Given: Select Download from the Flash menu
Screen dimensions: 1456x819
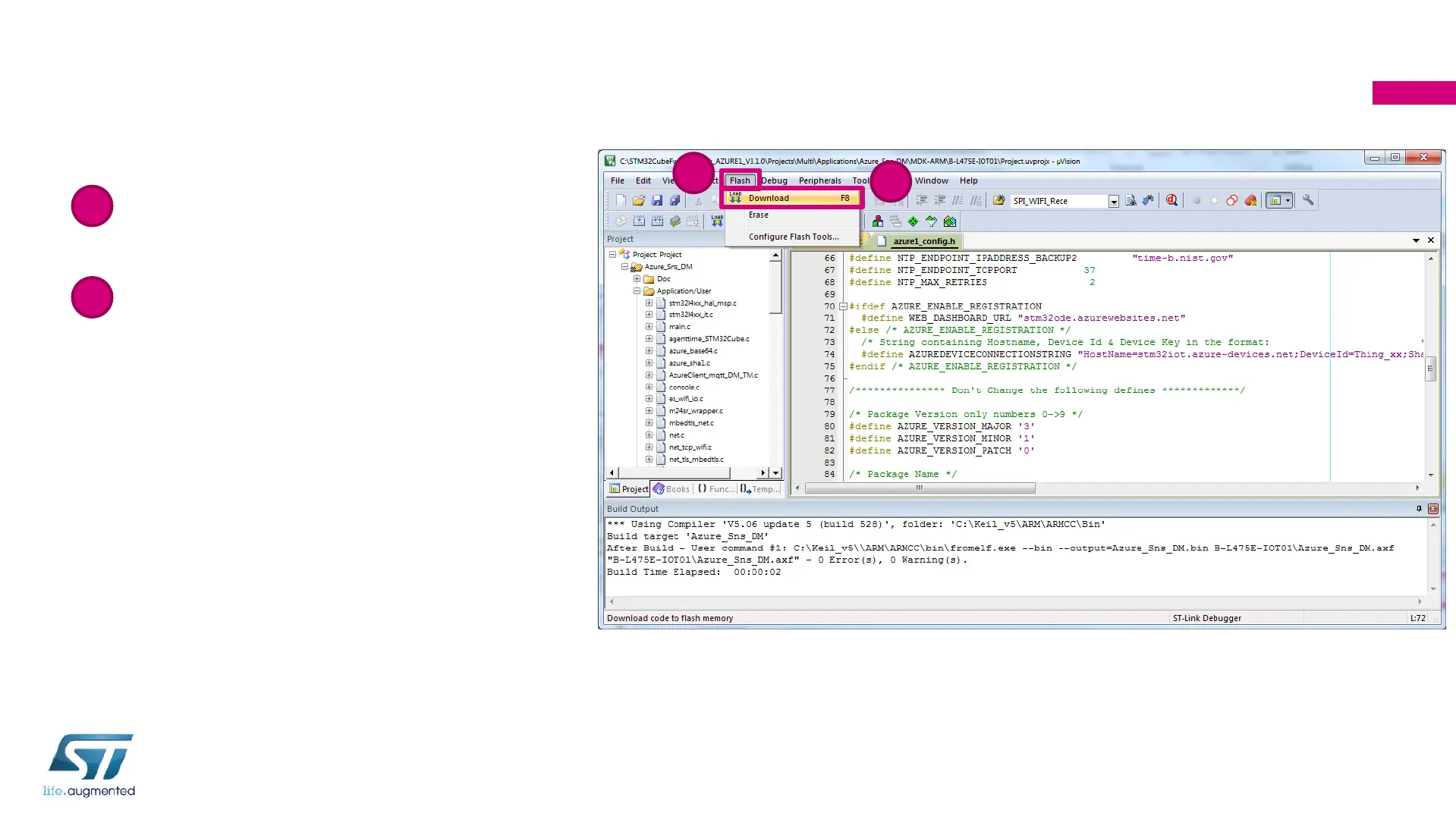Looking at the screenshot, I should [769, 199].
